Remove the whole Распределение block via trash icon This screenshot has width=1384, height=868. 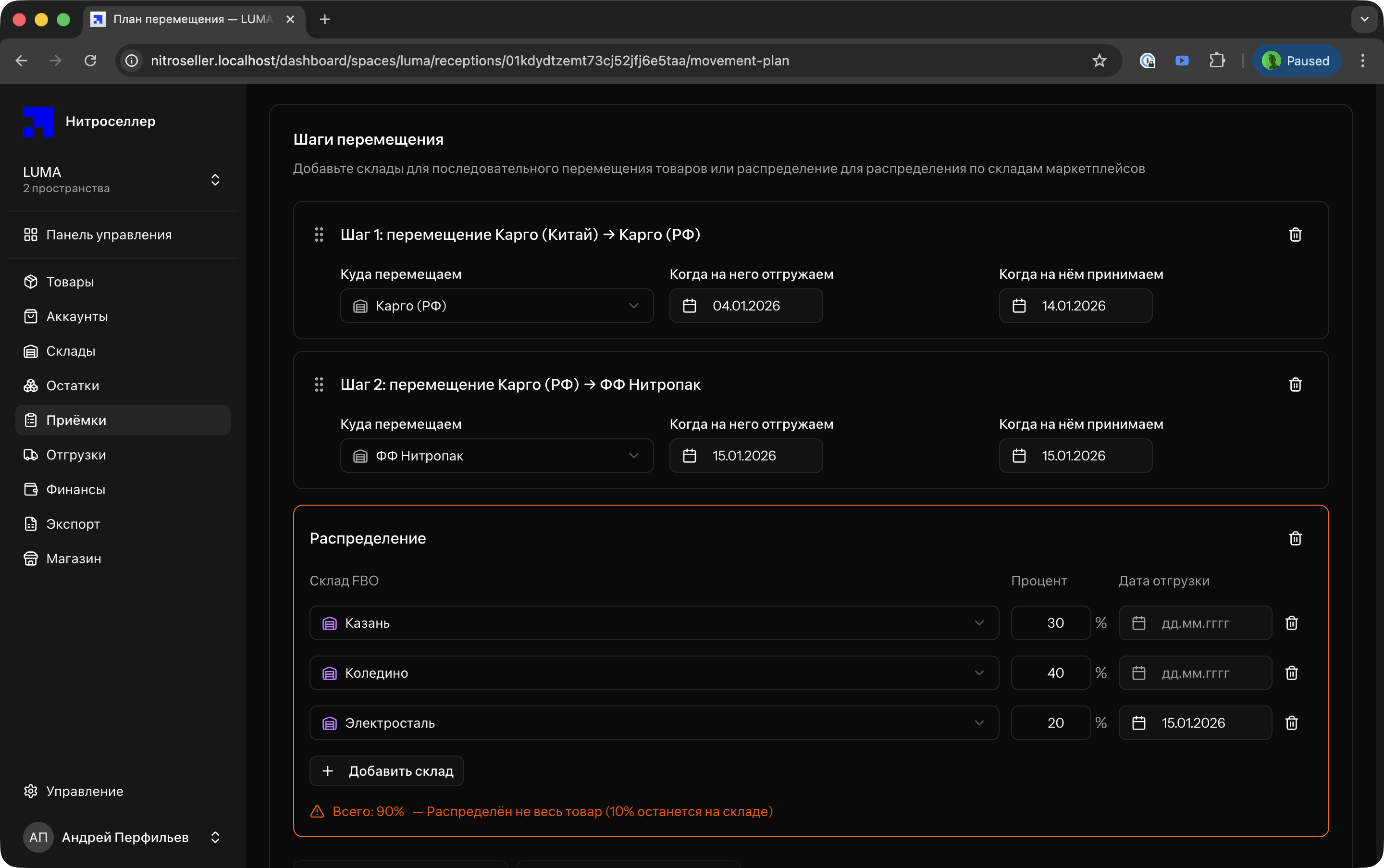pyautogui.click(x=1295, y=538)
